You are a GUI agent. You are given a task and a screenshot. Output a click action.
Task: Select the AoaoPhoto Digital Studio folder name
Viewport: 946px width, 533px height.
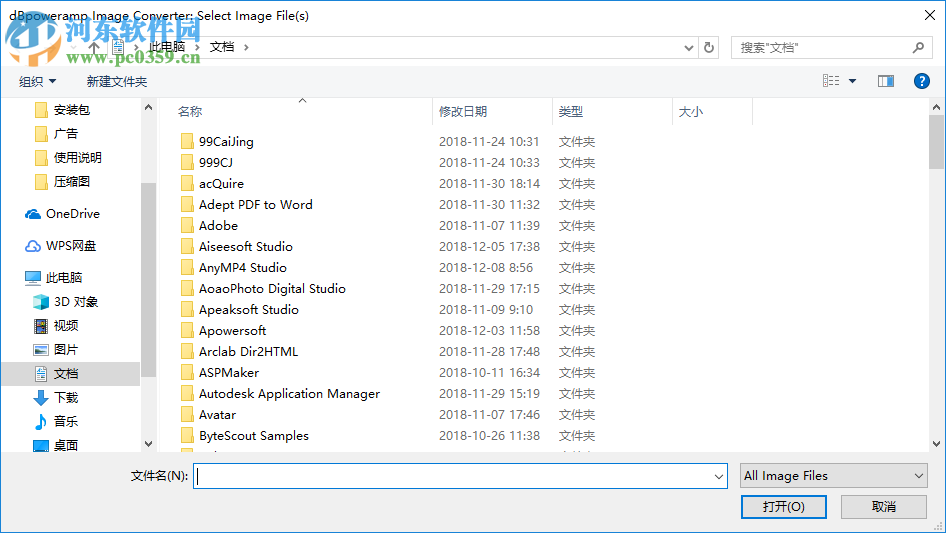click(272, 289)
